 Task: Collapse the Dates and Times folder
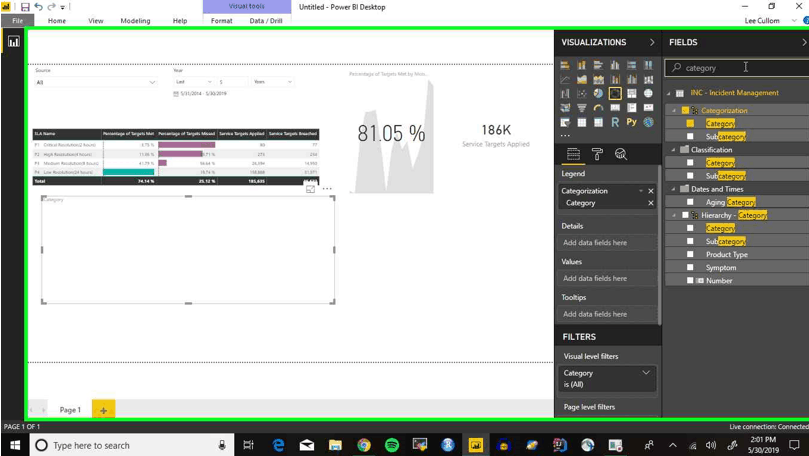point(673,189)
